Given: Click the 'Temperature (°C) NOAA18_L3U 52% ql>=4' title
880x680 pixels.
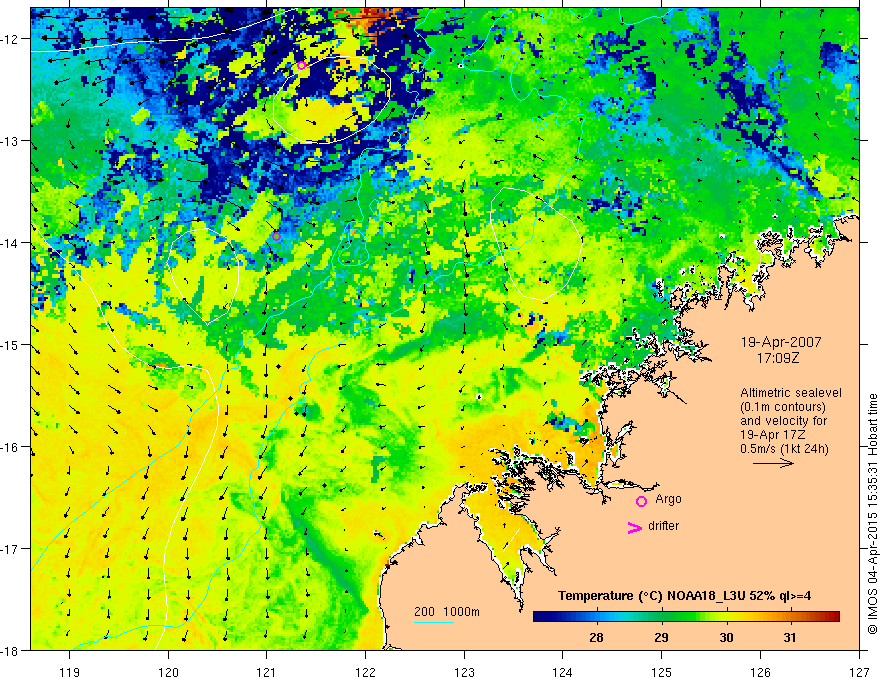Looking at the screenshot, I should [684, 596].
